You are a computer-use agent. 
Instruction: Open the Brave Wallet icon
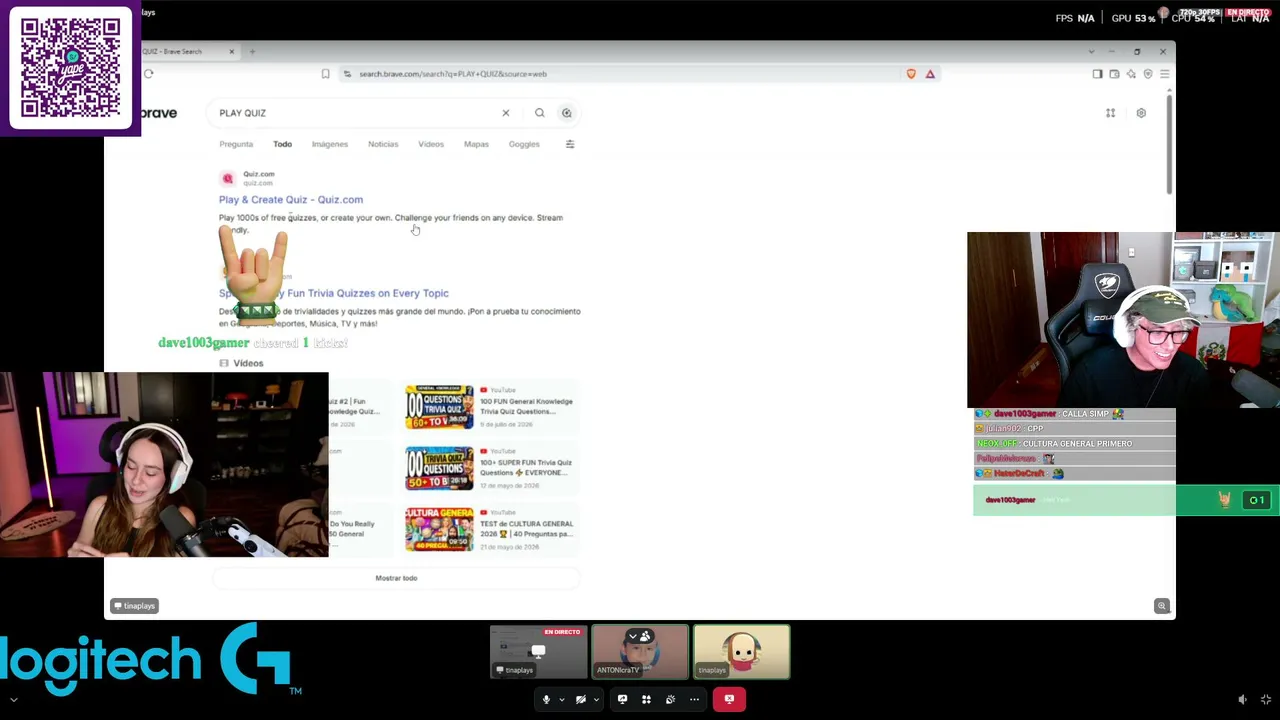1114,74
